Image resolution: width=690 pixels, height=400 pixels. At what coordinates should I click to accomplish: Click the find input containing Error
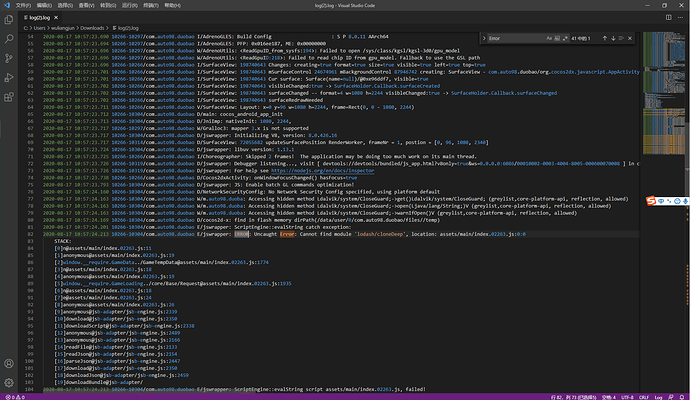(505, 37)
